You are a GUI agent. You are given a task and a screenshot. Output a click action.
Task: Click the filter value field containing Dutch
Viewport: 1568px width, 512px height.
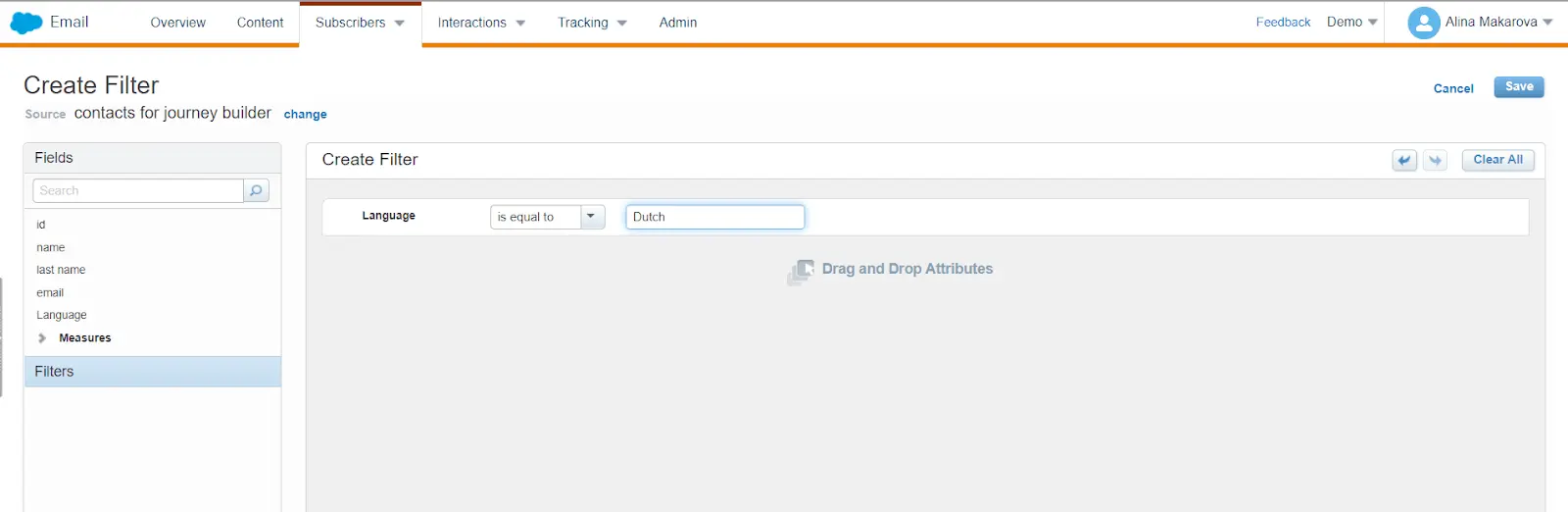point(714,217)
